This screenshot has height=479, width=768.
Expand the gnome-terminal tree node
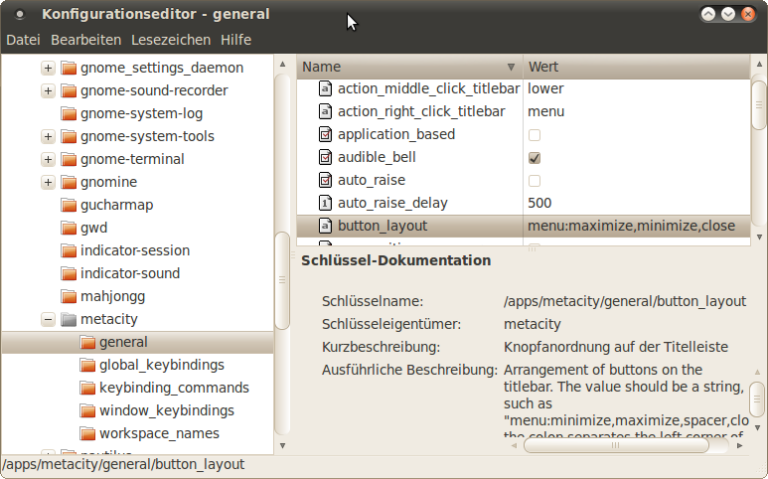tap(48, 159)
